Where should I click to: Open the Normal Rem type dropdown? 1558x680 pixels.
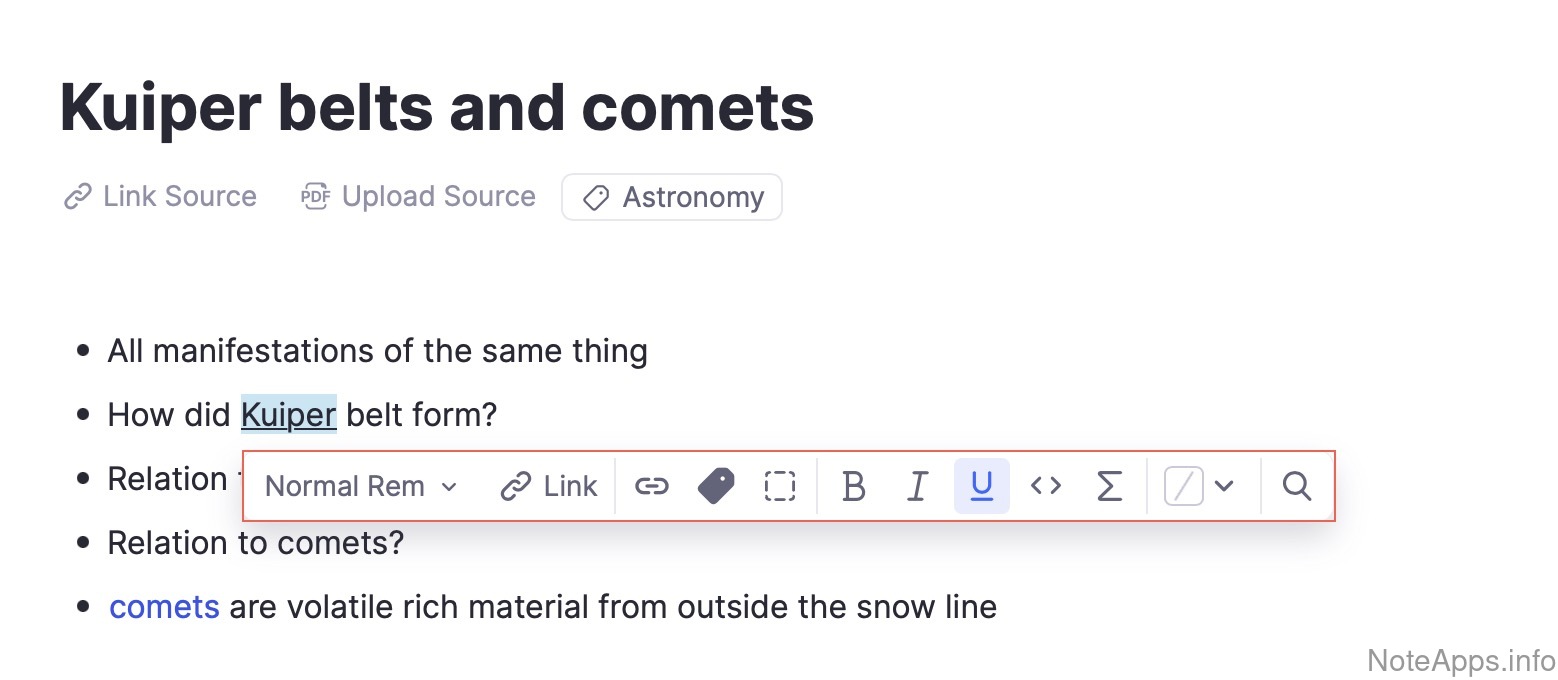click(x=361, y=486)
